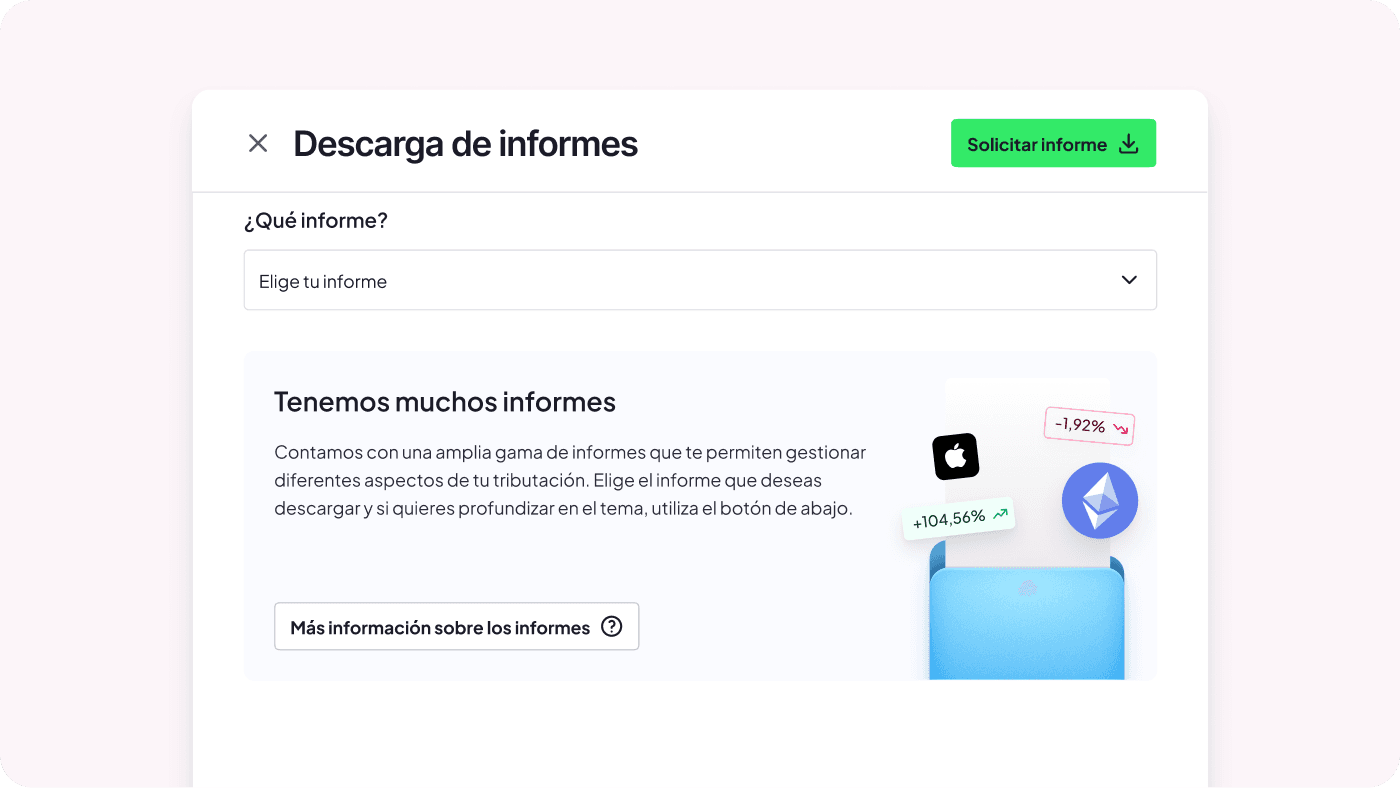
Task: Click the question mark icon next to informes
Action: pyautogui.click(x=611, y=626)
